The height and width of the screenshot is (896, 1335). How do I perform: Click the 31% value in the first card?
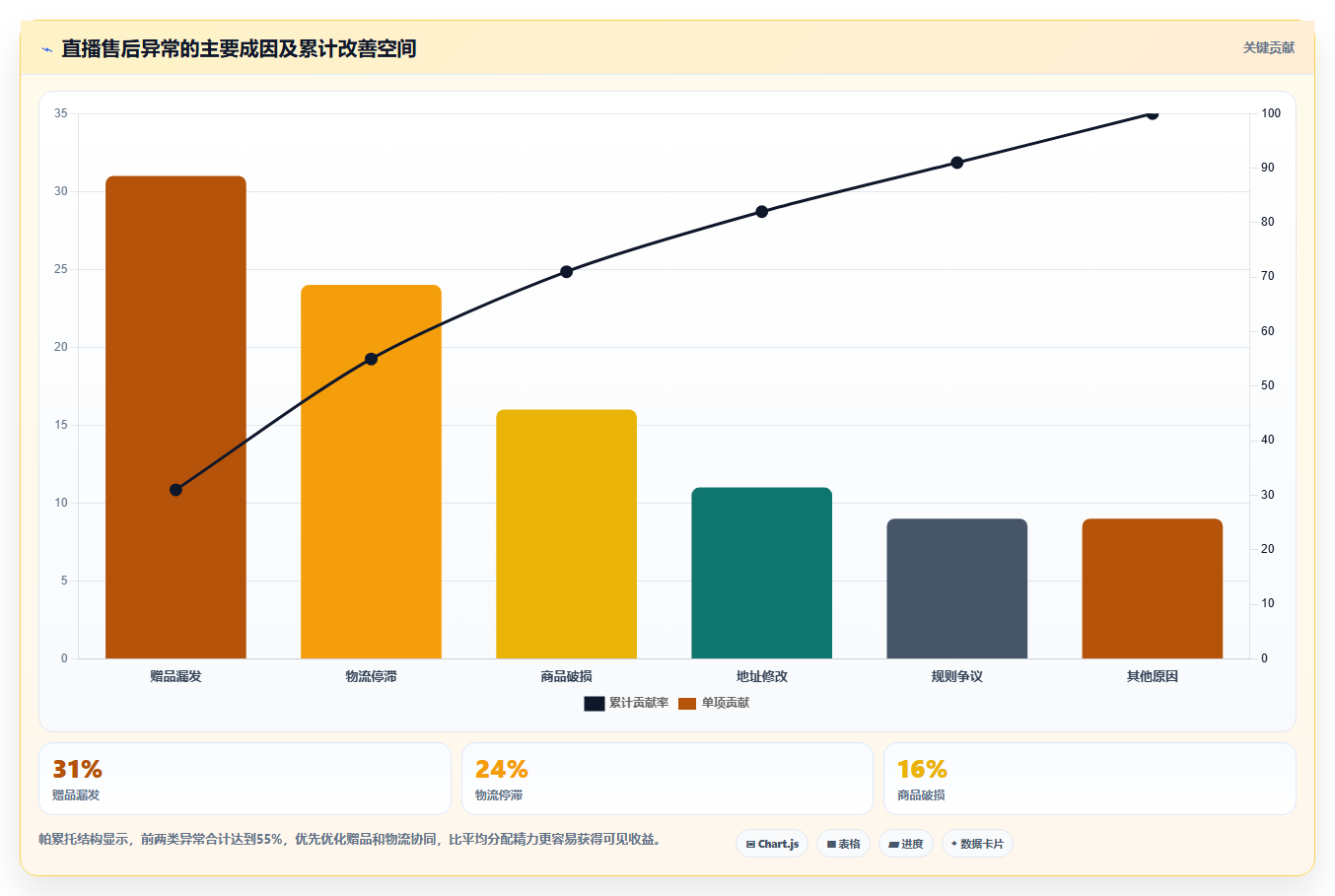(77, 769)
